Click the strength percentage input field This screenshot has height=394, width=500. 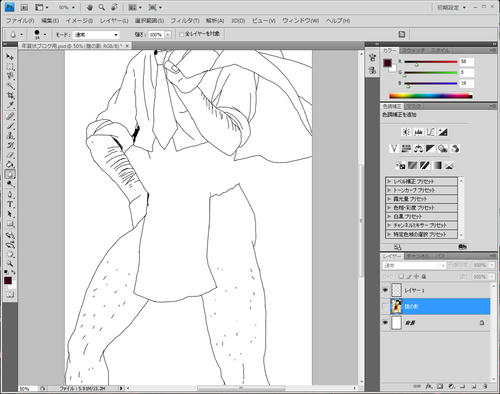tap(156, 35)
